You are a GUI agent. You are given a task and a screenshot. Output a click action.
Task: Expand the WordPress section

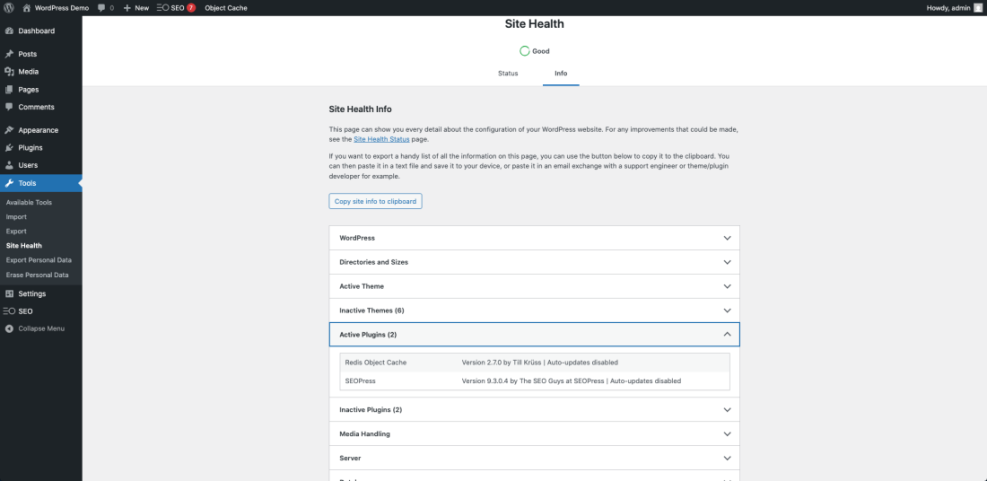pos(534,238)
